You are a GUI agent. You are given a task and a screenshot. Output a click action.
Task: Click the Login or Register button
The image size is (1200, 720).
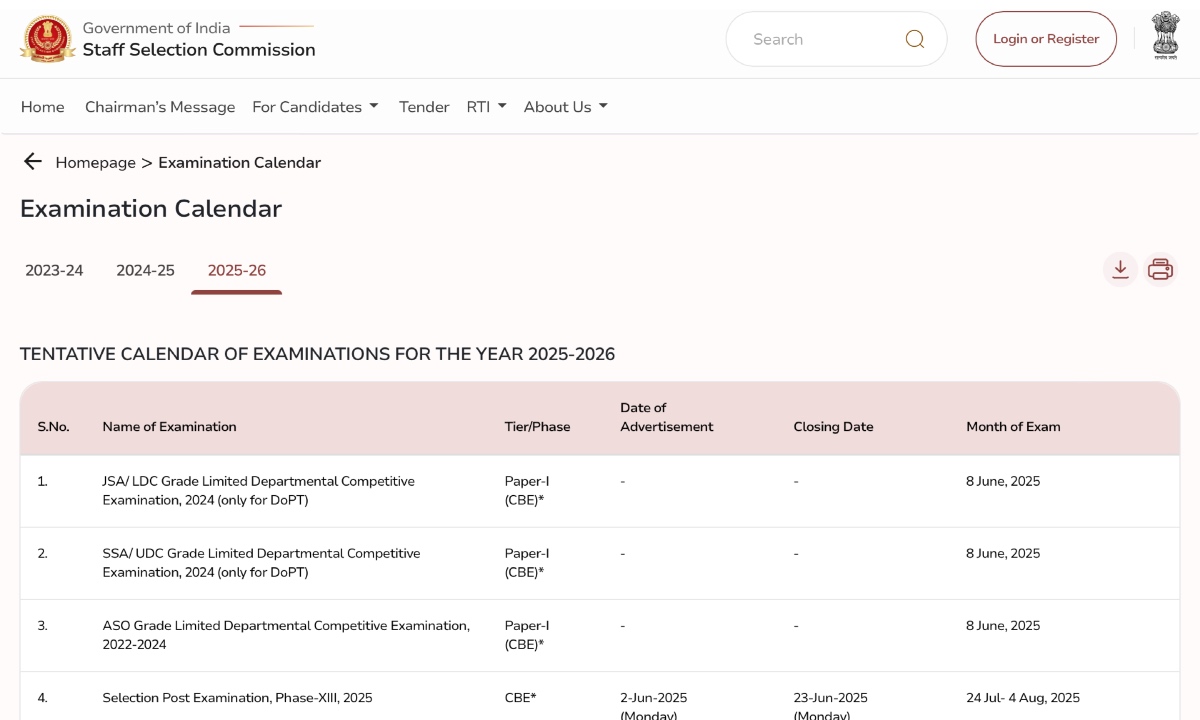click(x=1046, y=38)
